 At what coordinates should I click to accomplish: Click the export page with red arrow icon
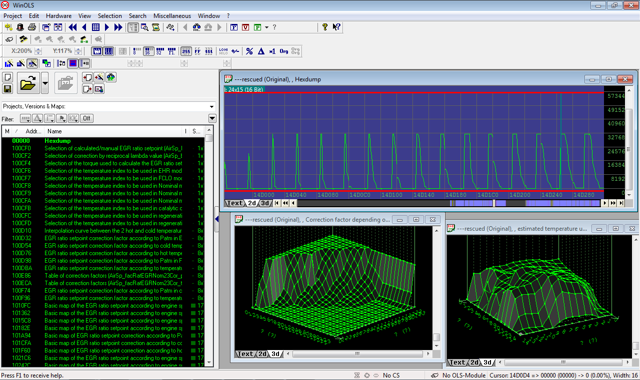click(87, 89)
